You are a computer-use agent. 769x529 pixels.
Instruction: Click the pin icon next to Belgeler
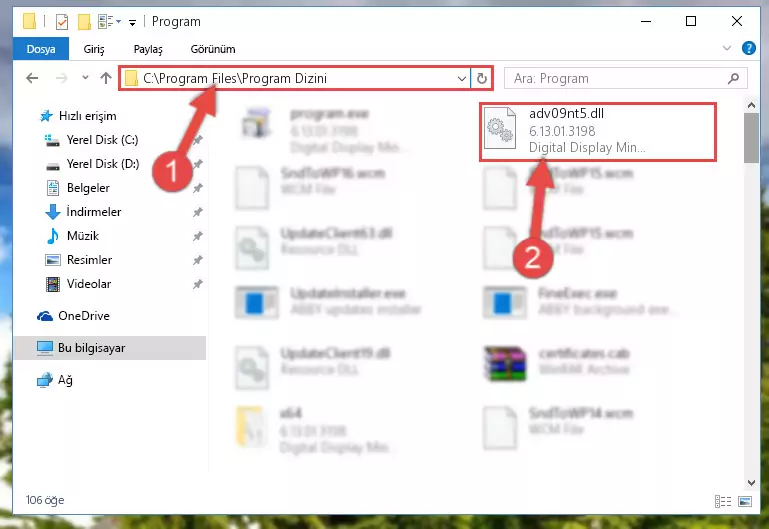pyautogui.click(x=197, y=188)
